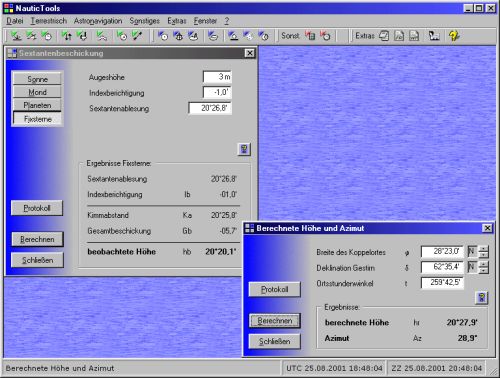Select the Mond button
This screenshot has height=378, width=500.
pos(37,92)
